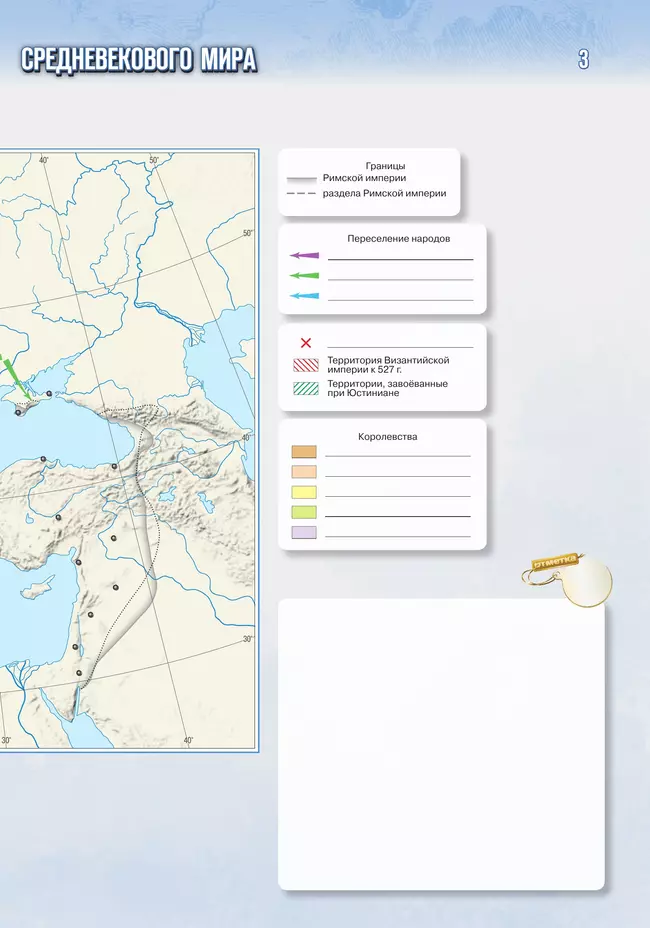The height and width of the screenshot is (928, 650).
Task: Click the purple migration arrow in the legend
Action: [304, 256]
